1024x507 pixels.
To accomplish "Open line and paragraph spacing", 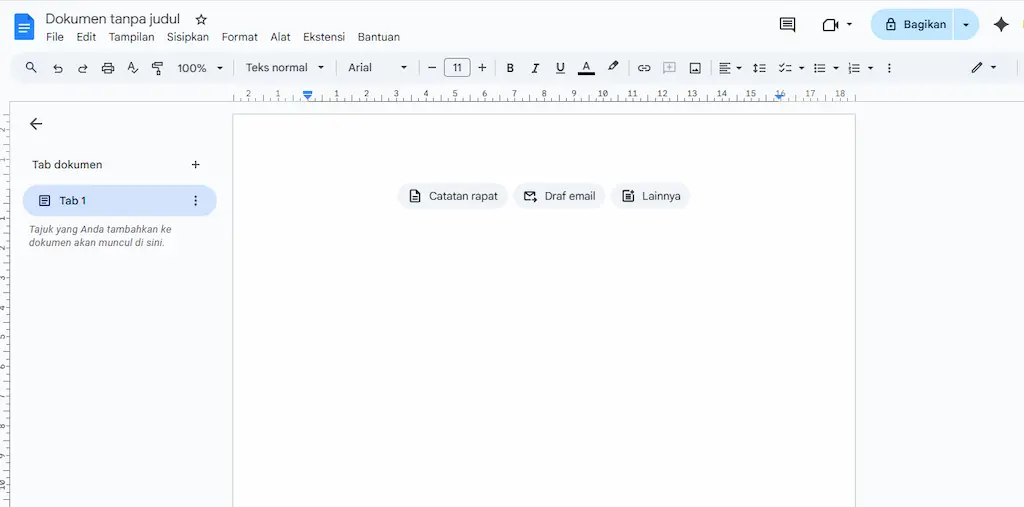I will (759, 68).
